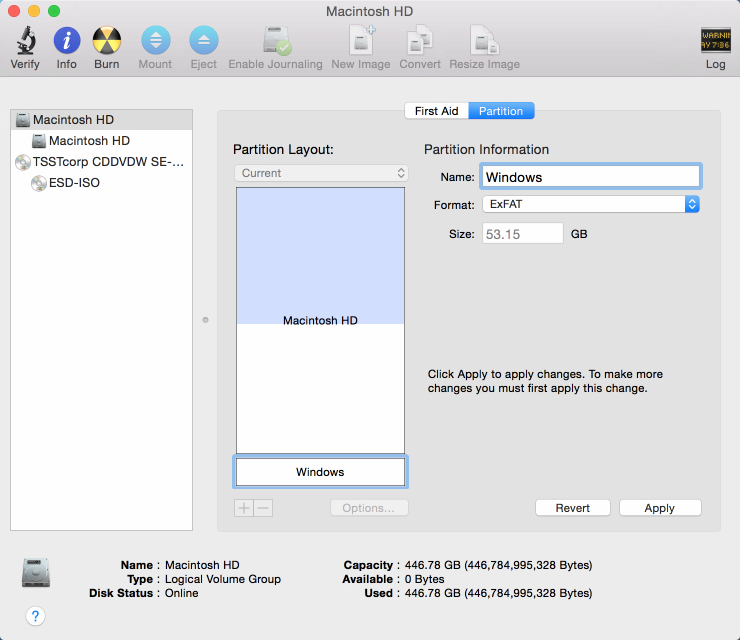Viewport: 740px width, 640px height.
Task: Click the partition Name field
Action: click(x=591, y=177)
